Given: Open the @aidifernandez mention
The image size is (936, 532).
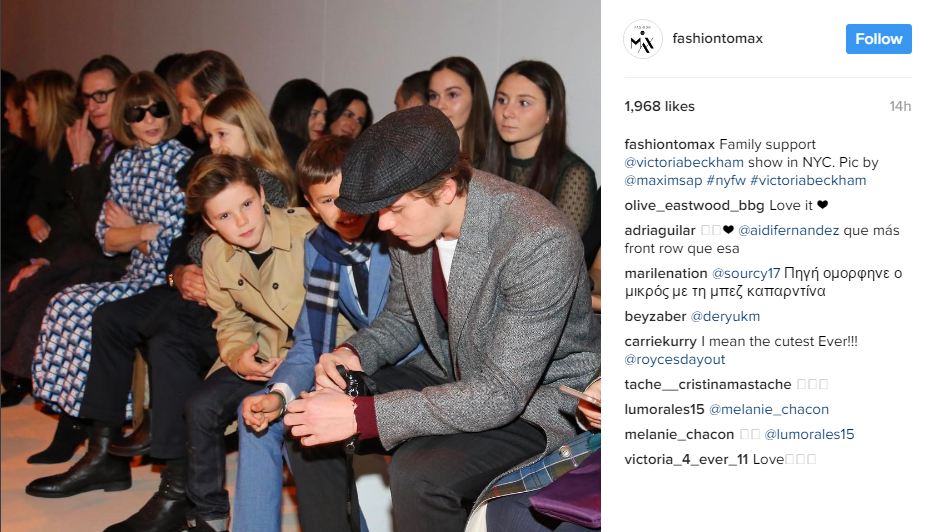Looking at the screenshot, I should 789,230.
